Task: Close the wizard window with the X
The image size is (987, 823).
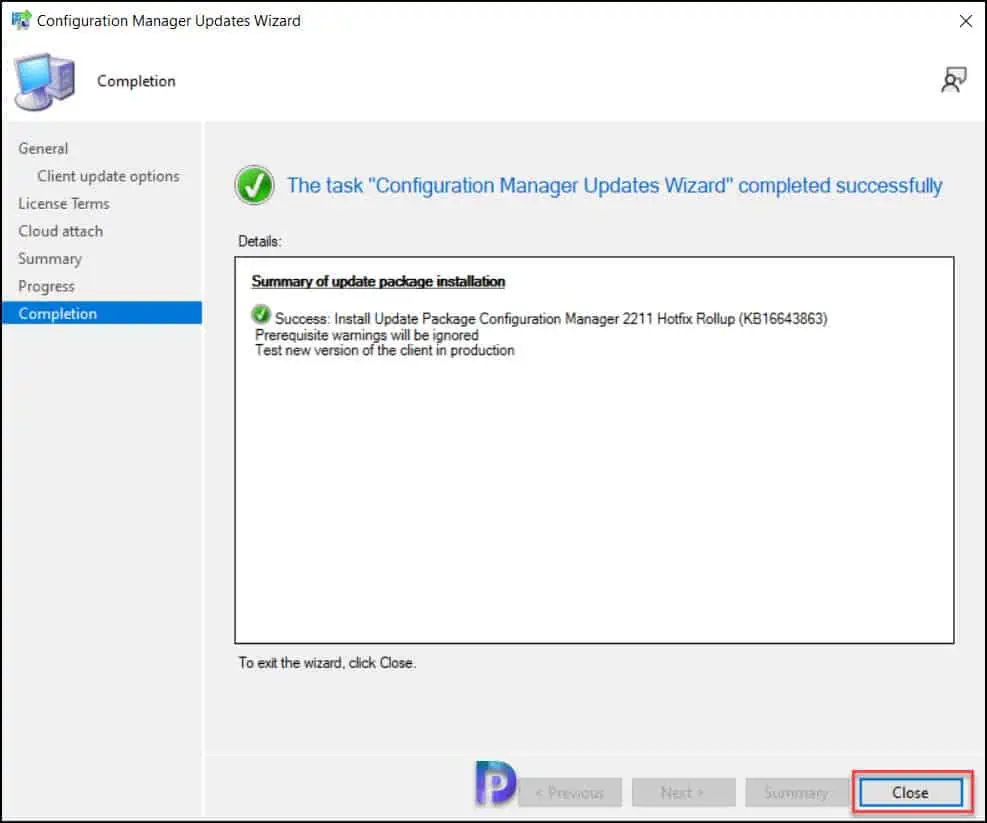Action: coord(966,21)
